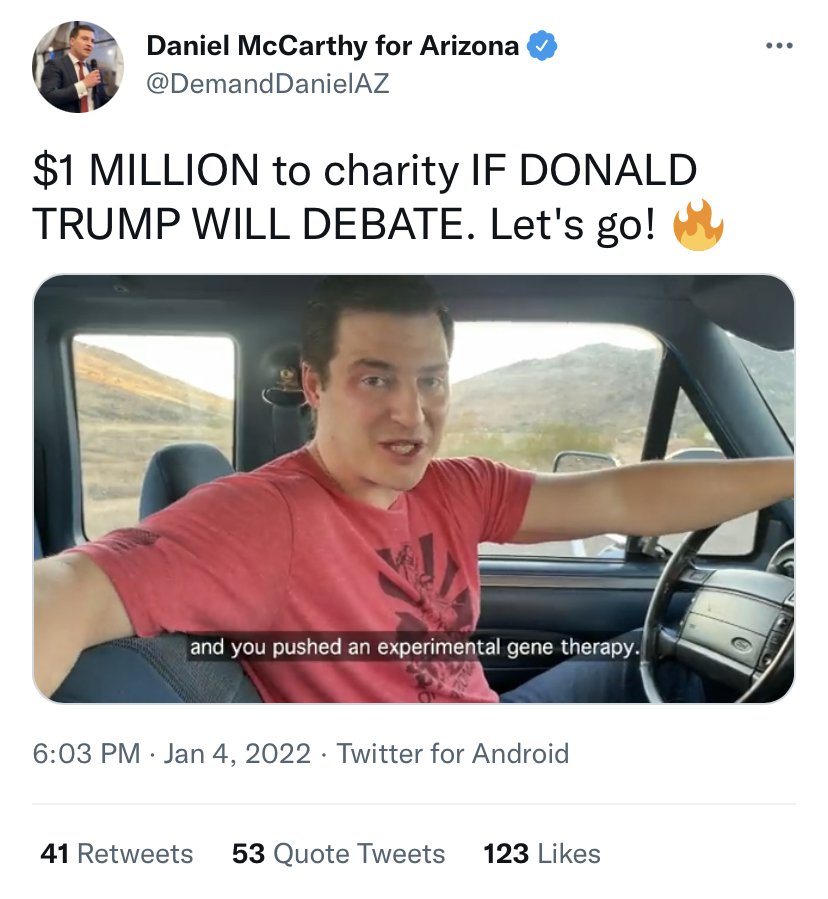
Task: Open the 6:03 PM timestamp link
Action: [86, 753]
